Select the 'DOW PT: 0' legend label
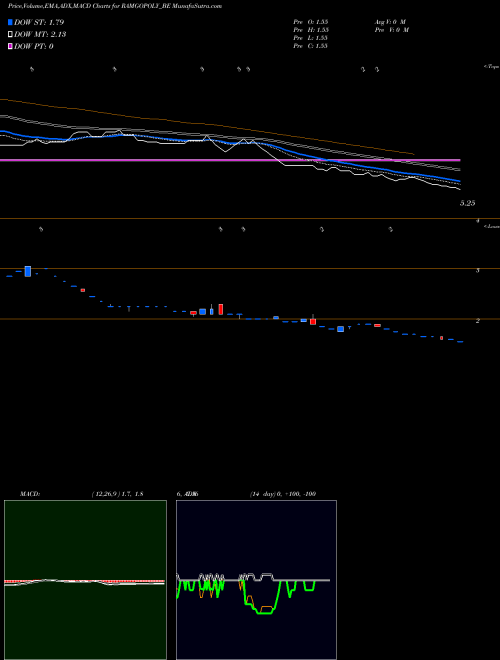This screenshot has width=500, height=660. (x=34, y=46)
